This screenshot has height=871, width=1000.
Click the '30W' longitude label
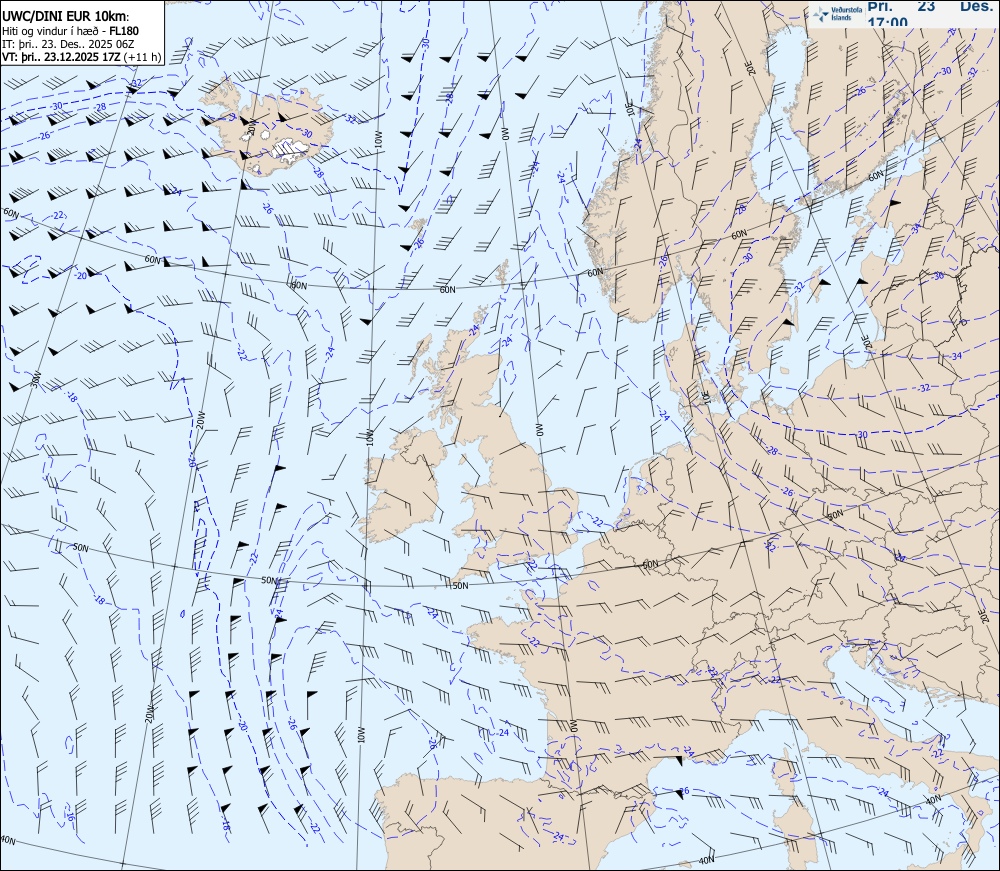(36, 379)
